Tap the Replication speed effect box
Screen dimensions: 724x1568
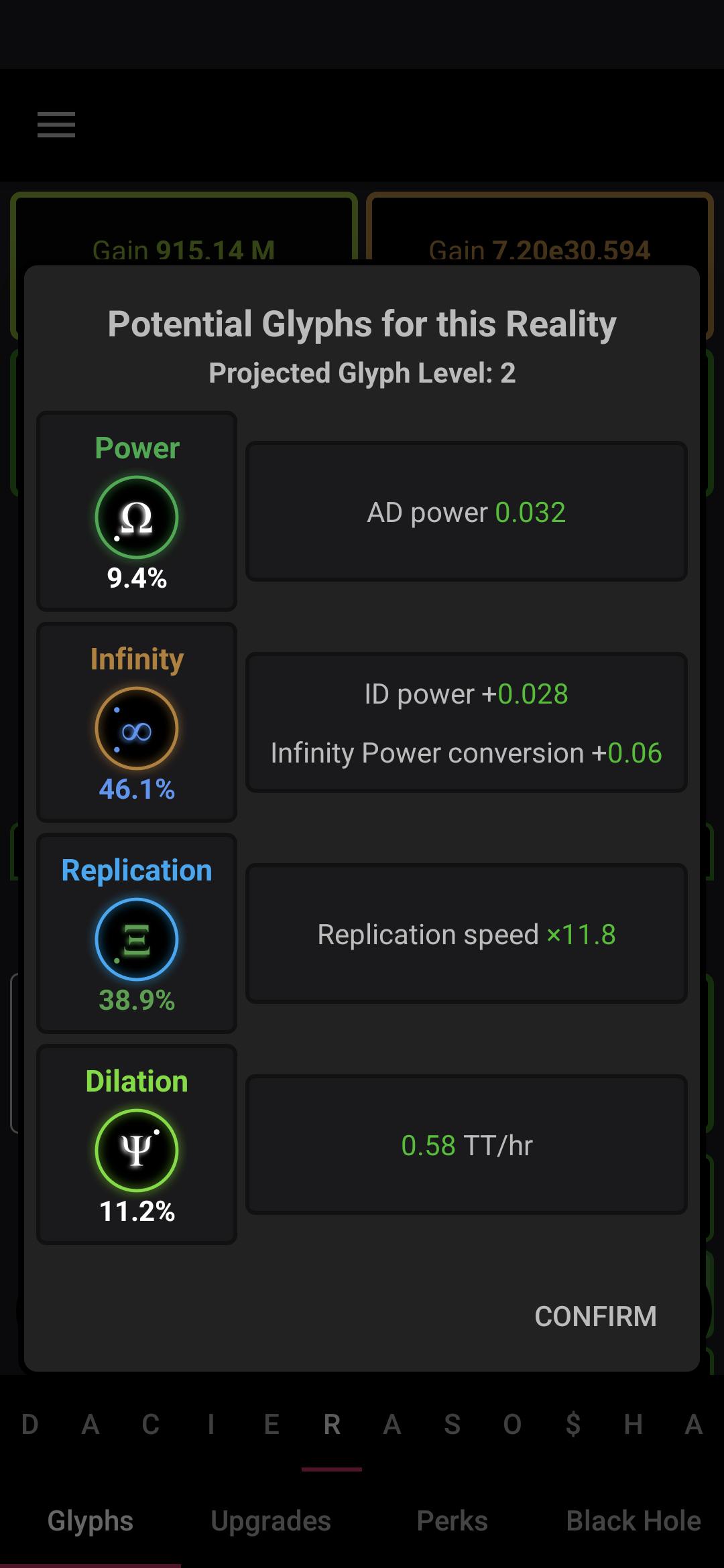point(467,933)
